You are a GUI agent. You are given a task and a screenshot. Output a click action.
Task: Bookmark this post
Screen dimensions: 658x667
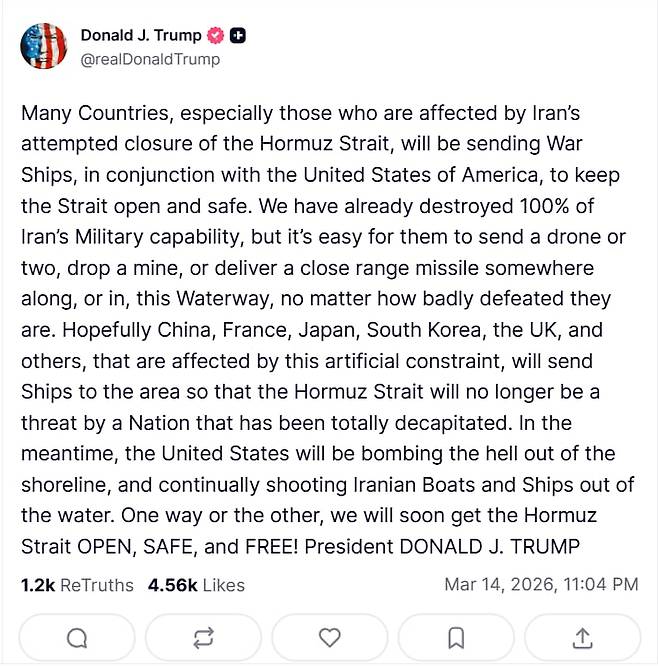click(456, 637)
